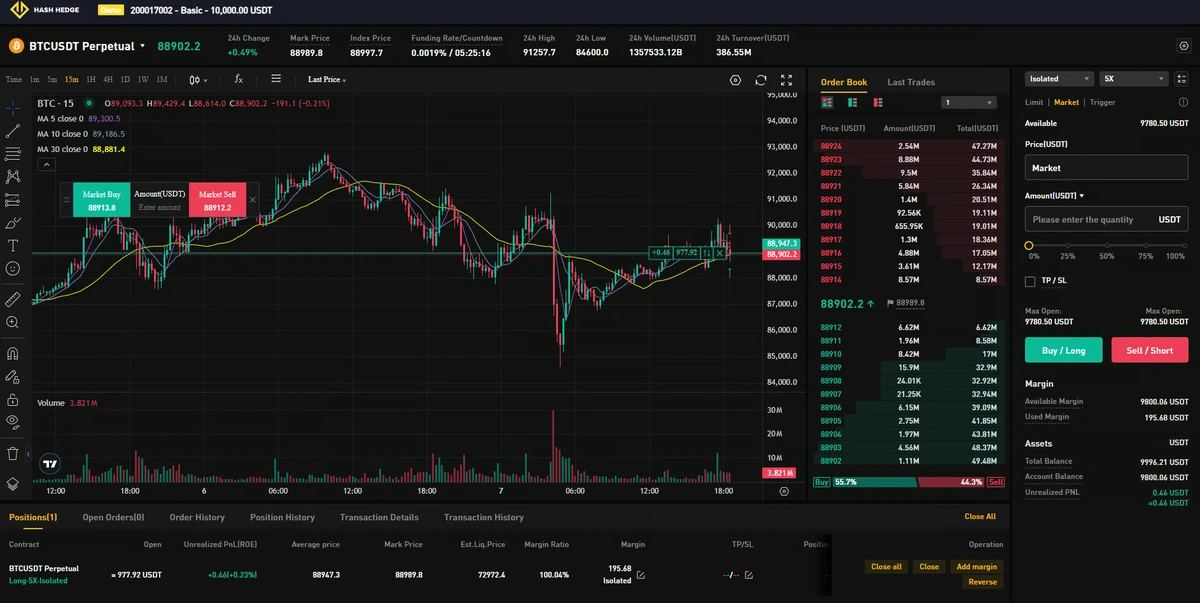Select the text annotation tool
1200x603 pixels.
click(13, 245)
